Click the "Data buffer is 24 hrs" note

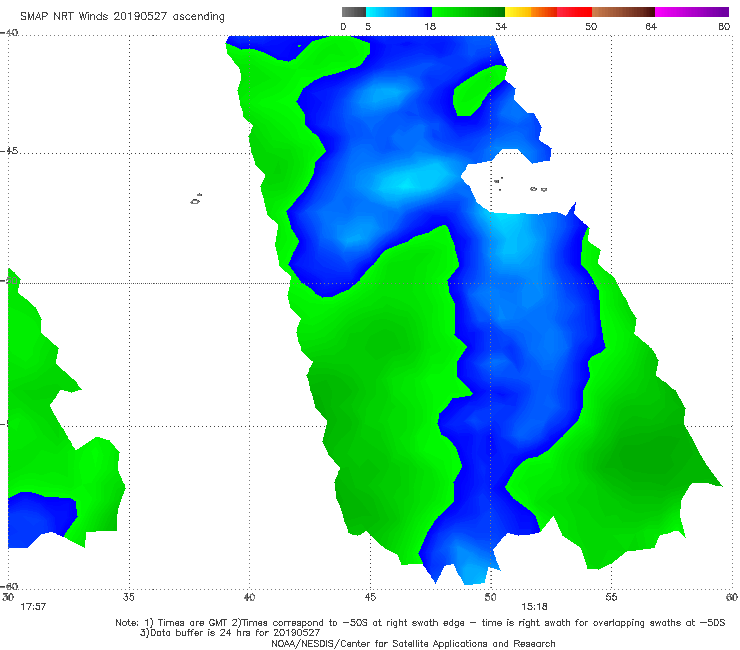(x=230, y=633)
